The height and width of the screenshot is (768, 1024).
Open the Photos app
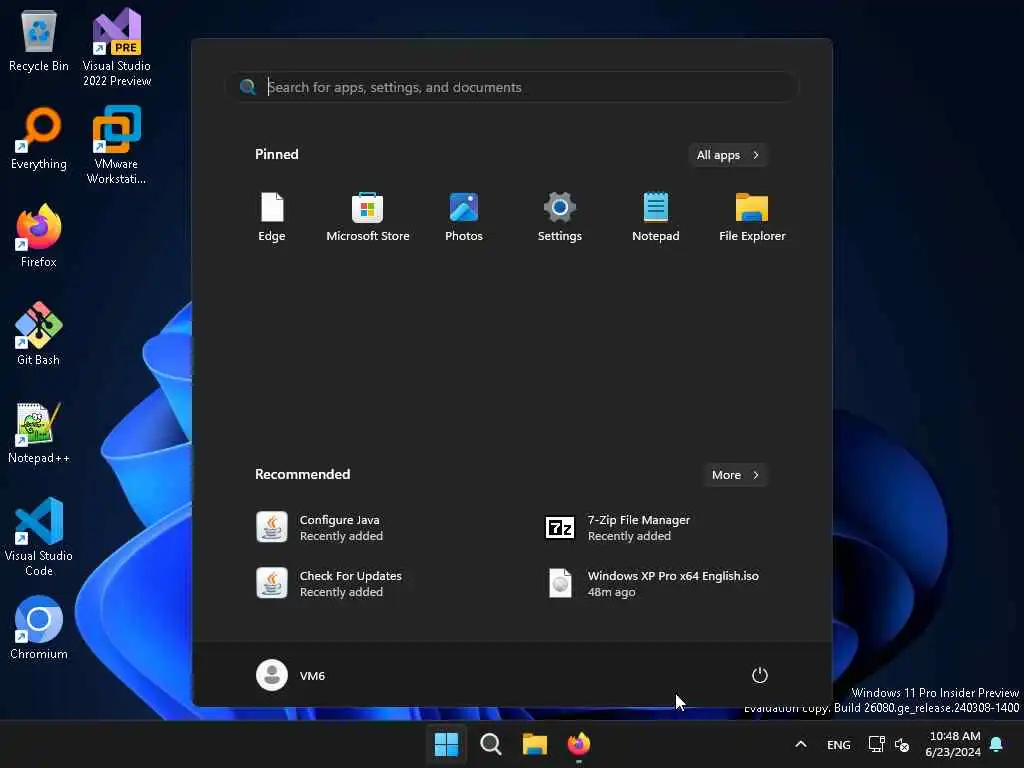[464, 217]
